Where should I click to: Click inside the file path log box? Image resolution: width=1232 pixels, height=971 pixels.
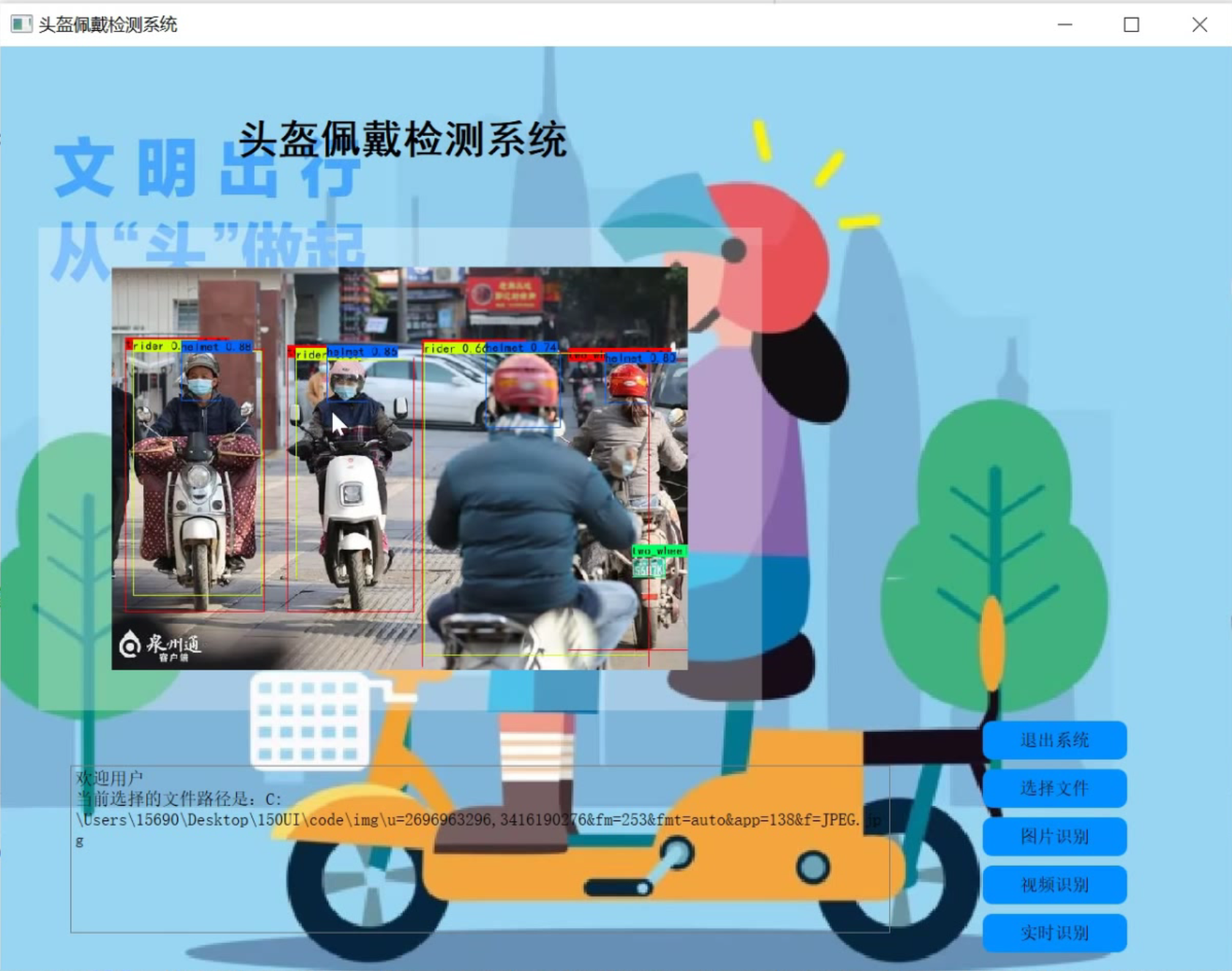pos(480,849)
